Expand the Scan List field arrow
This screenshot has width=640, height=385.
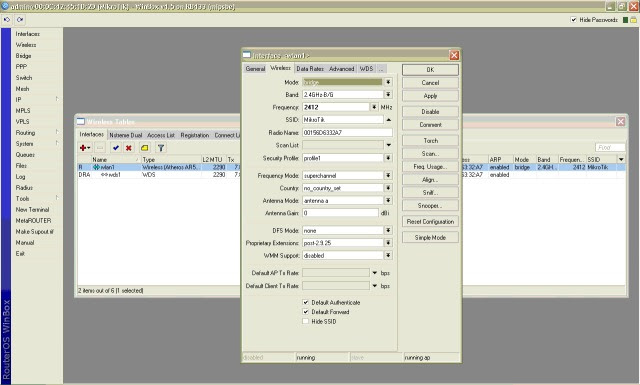389,145
